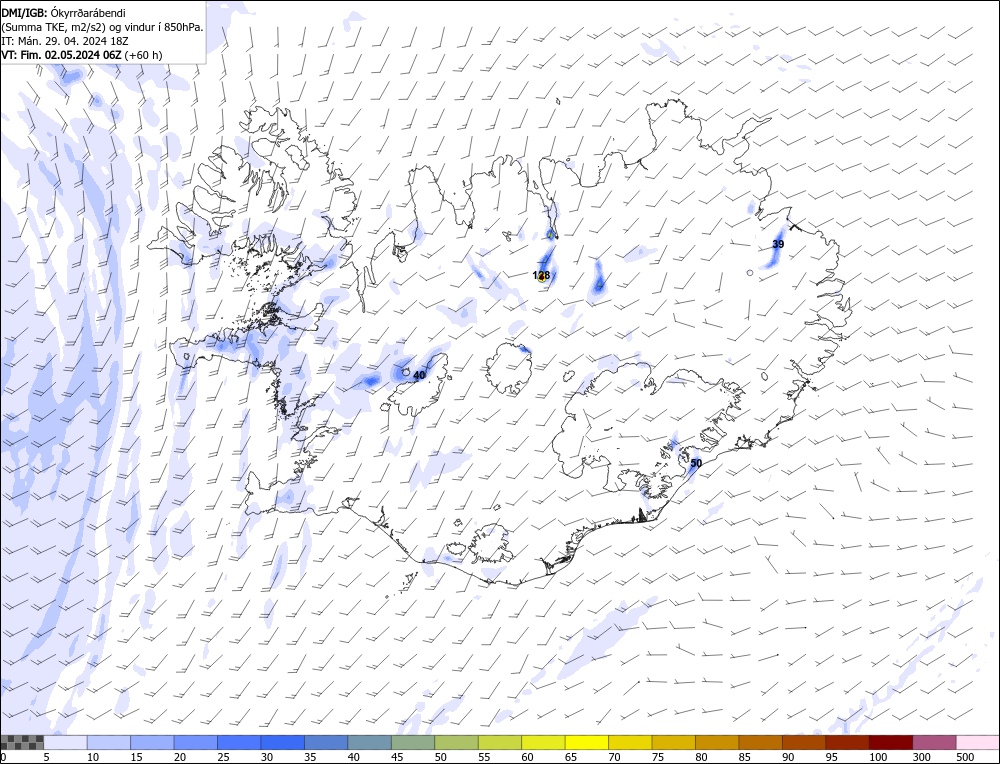Pick the green legend swatch between 50 and 55
This screenshot has width=1000, height=764.
[457, 742]
